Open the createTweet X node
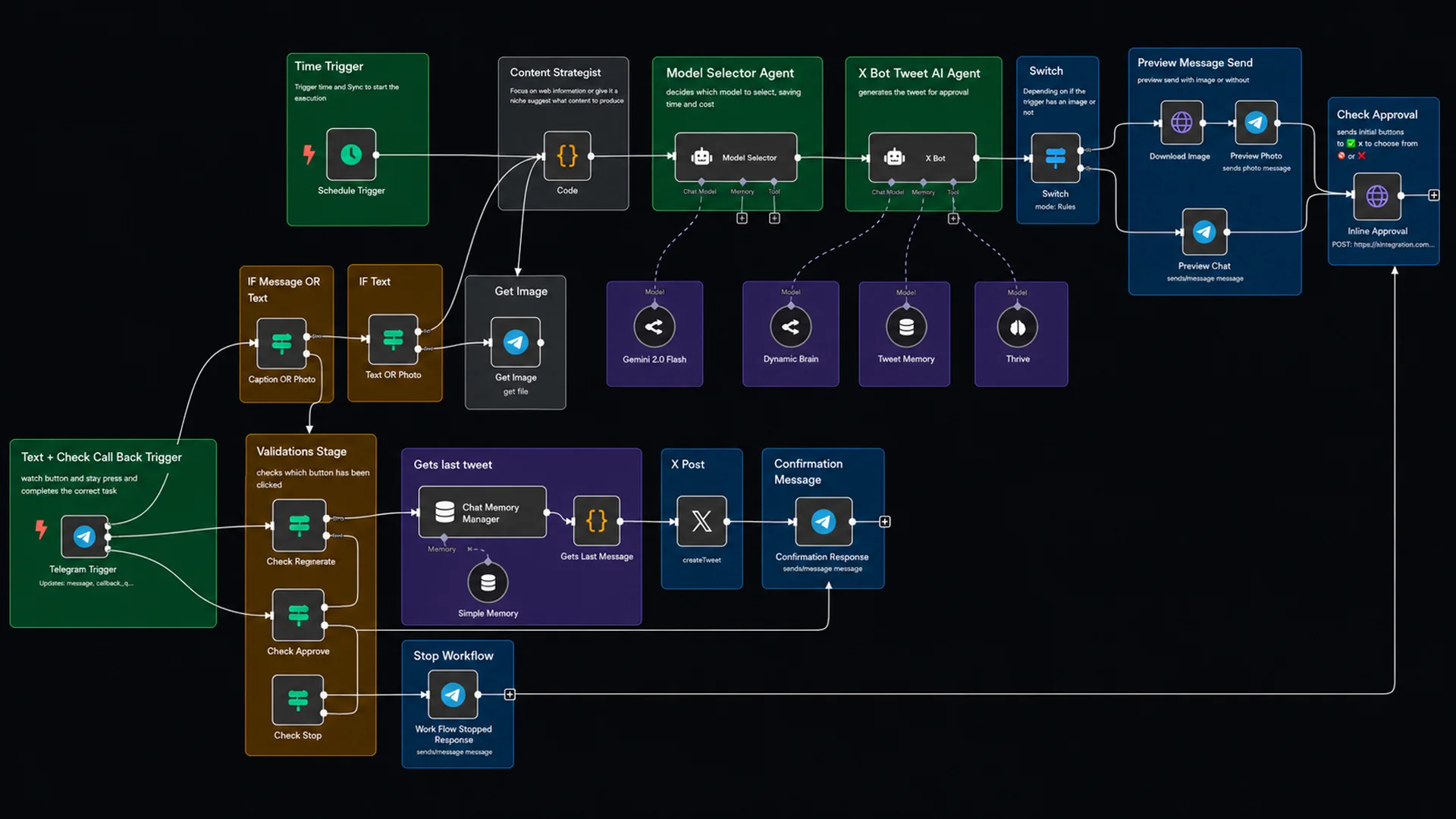 click(701, 521)
